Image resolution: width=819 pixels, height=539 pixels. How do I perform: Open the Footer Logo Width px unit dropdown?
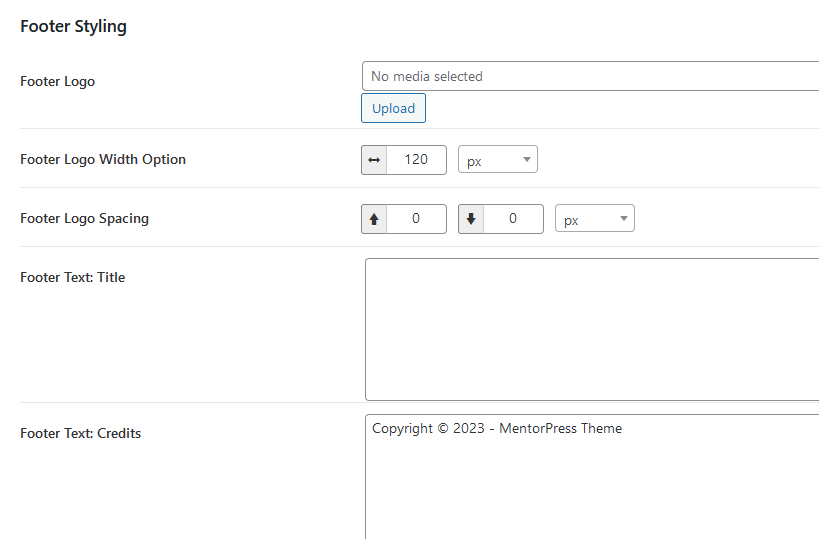coord(498,160)
